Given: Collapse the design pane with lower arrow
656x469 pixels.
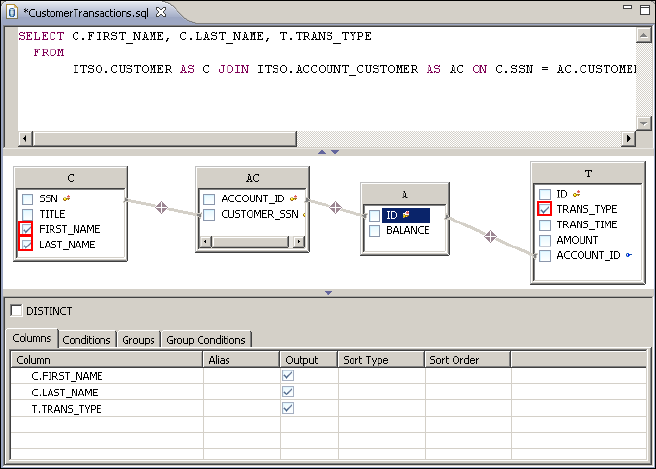Looking at the screenshot, I should (328, 293).
